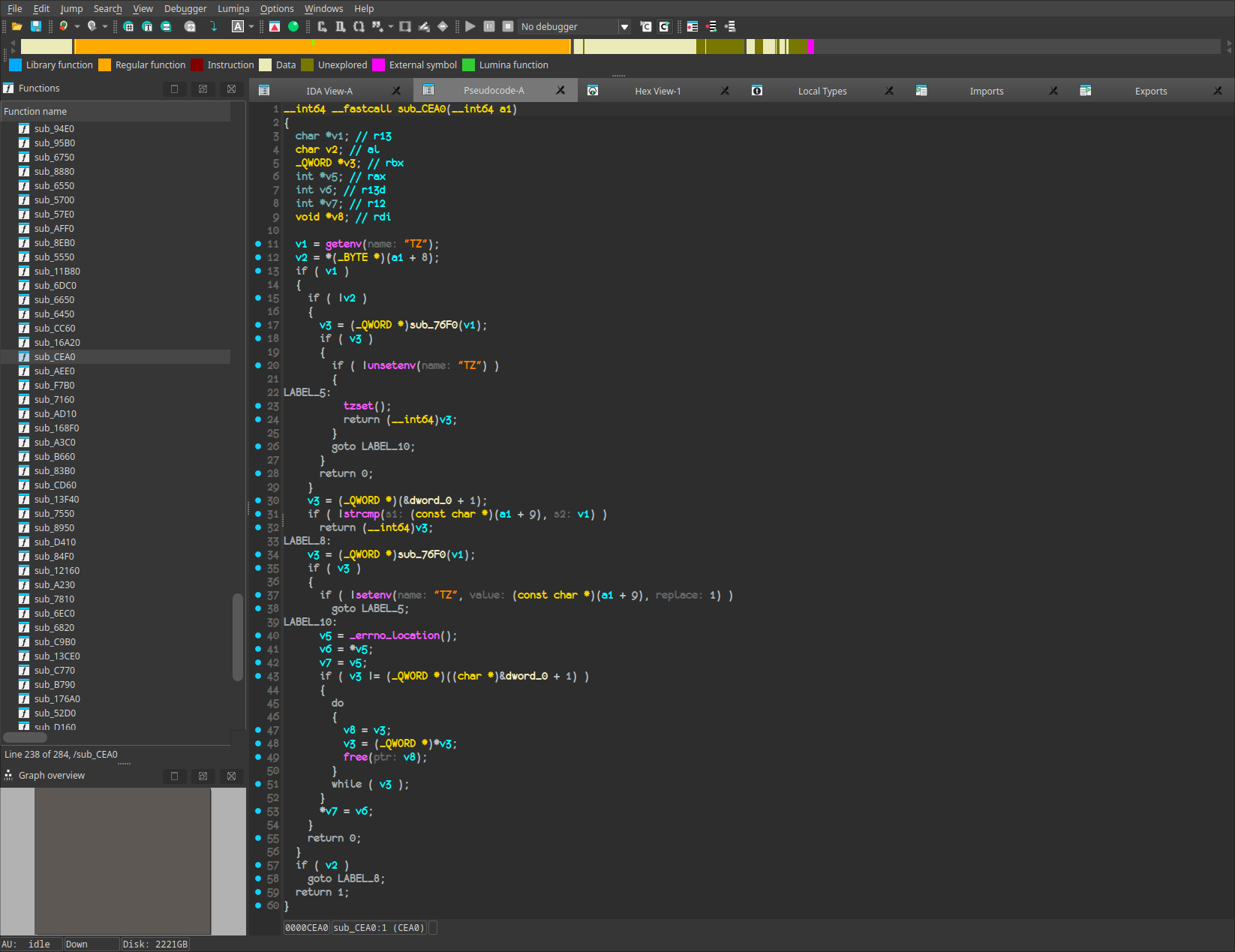1235x952 pixels.
Task: Expand the dropdown arrow beside the A icon
Action: [x=251, y=26]
